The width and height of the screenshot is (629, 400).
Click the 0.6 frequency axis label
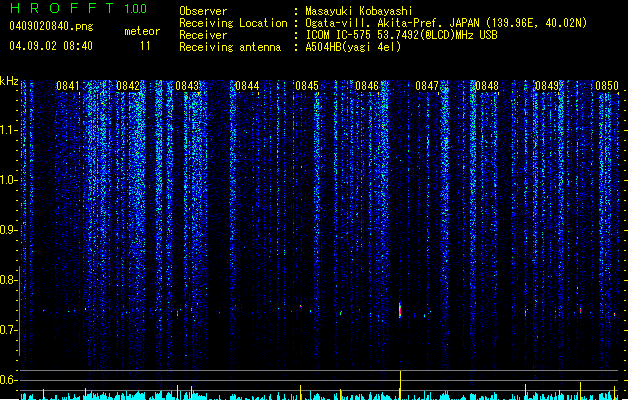tap(9, 380)
